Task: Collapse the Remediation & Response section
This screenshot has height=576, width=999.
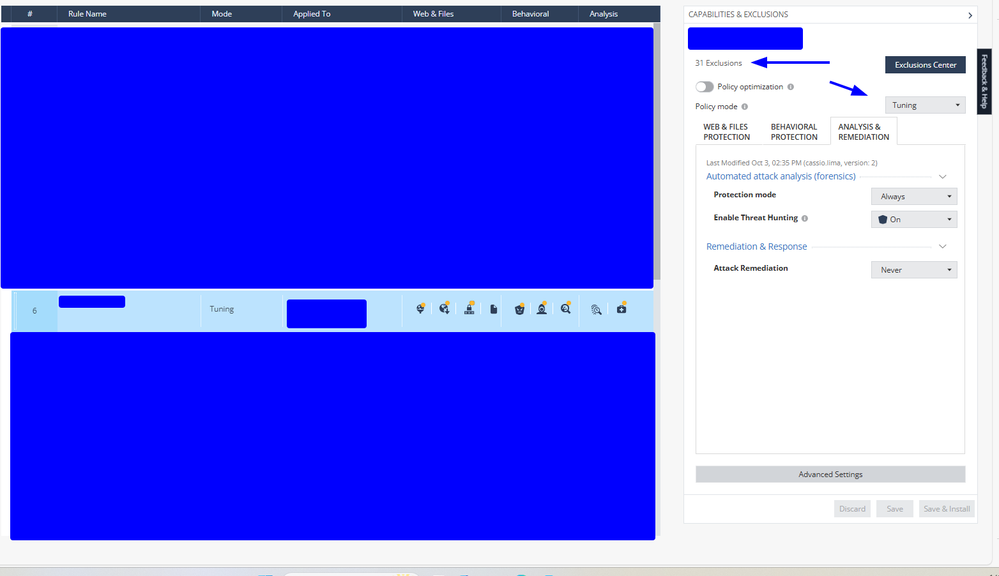Action: point(942,246)
